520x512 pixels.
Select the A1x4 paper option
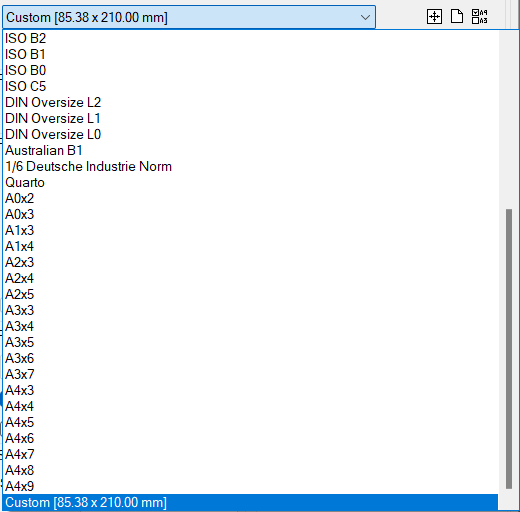(x=250, y=246)
